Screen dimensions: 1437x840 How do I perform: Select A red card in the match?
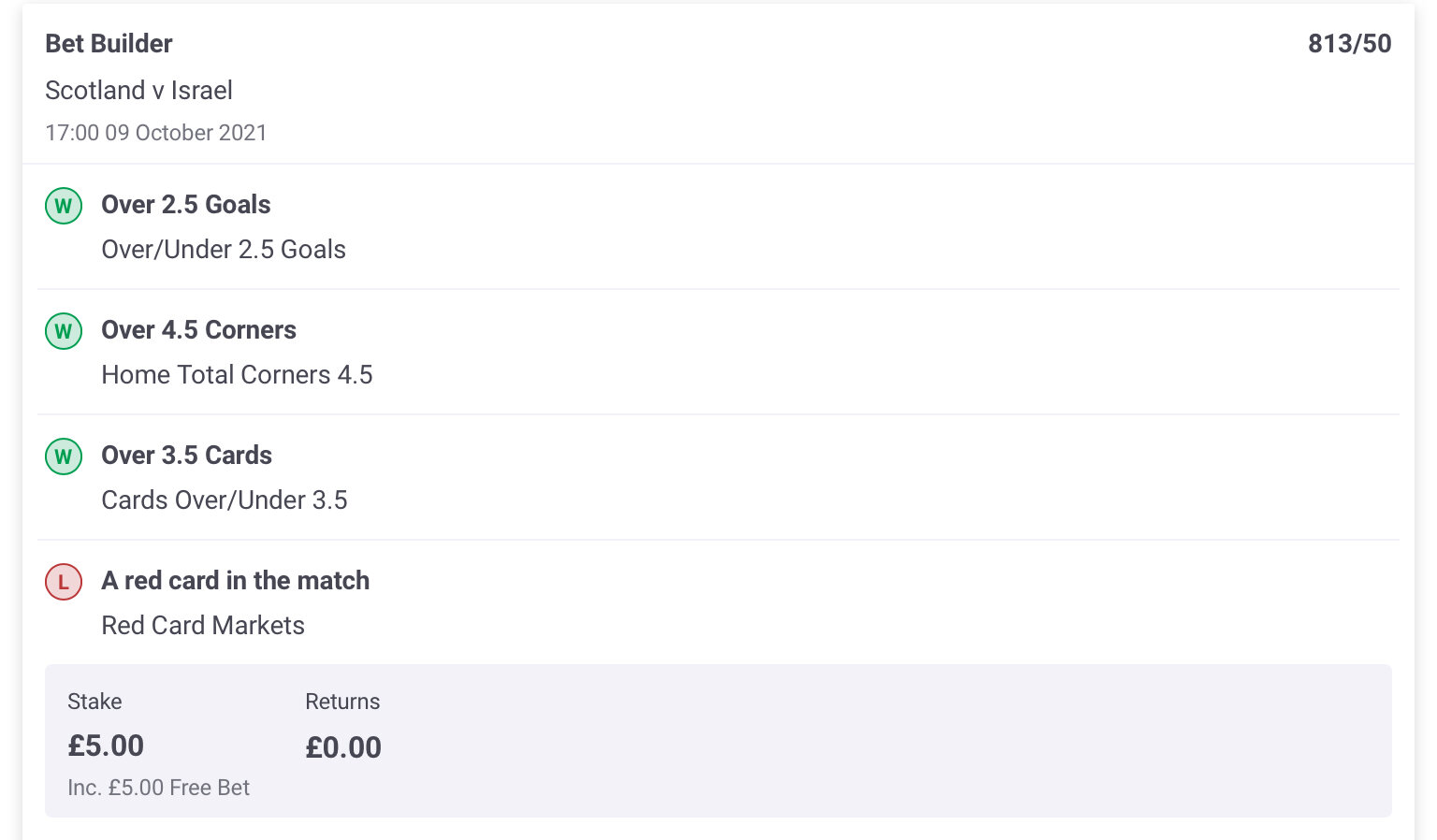pyautogui.click(x=236, y=581)
